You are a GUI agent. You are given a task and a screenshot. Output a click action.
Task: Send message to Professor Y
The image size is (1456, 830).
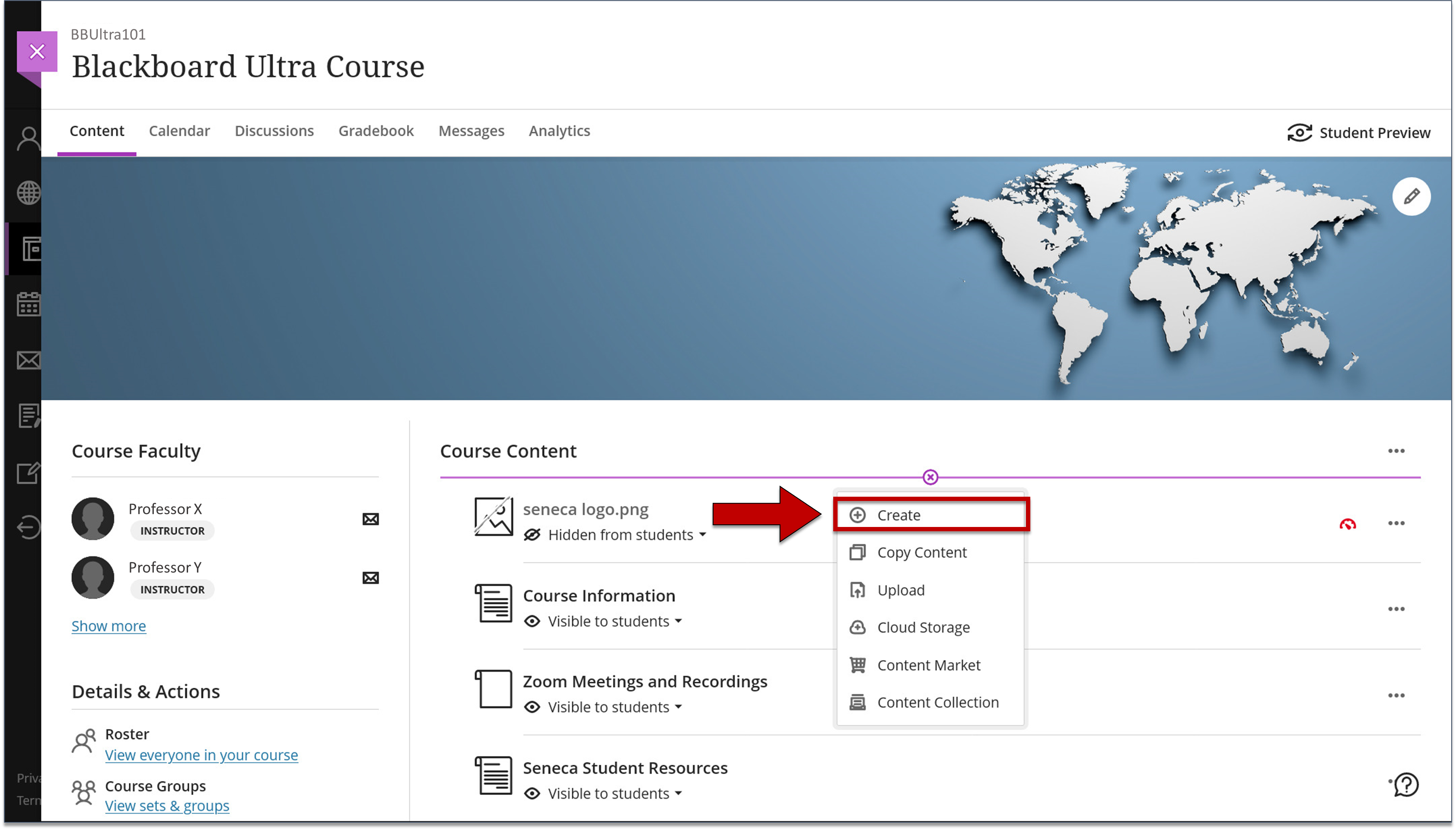point(370,578)
